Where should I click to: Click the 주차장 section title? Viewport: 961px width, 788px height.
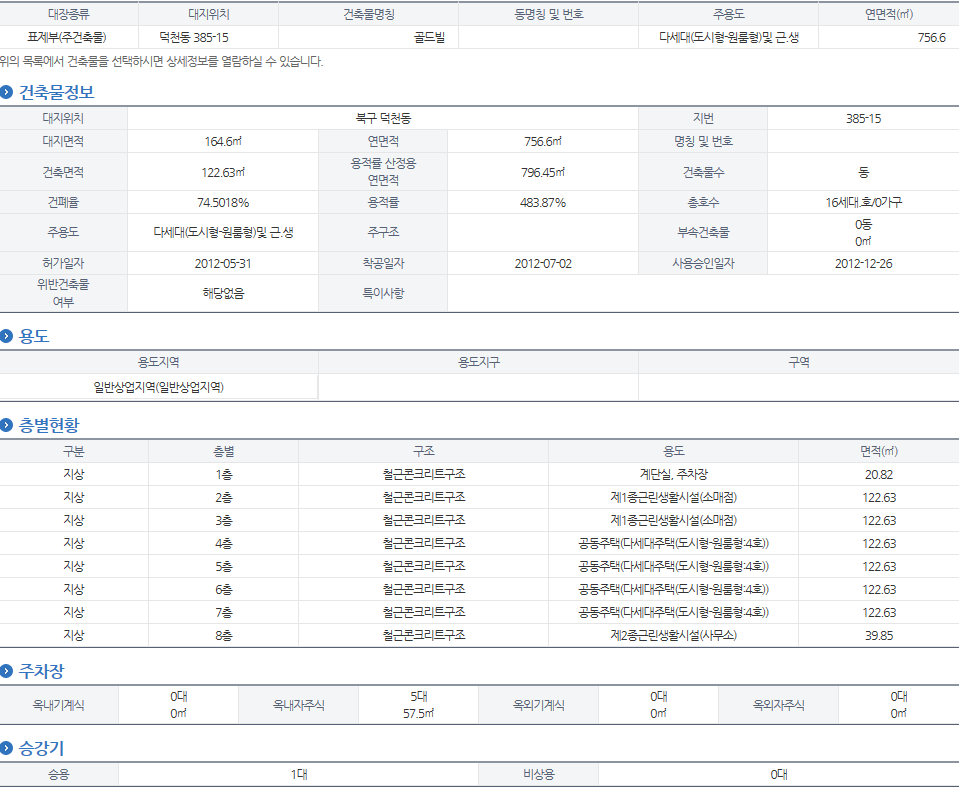point(41,671)
